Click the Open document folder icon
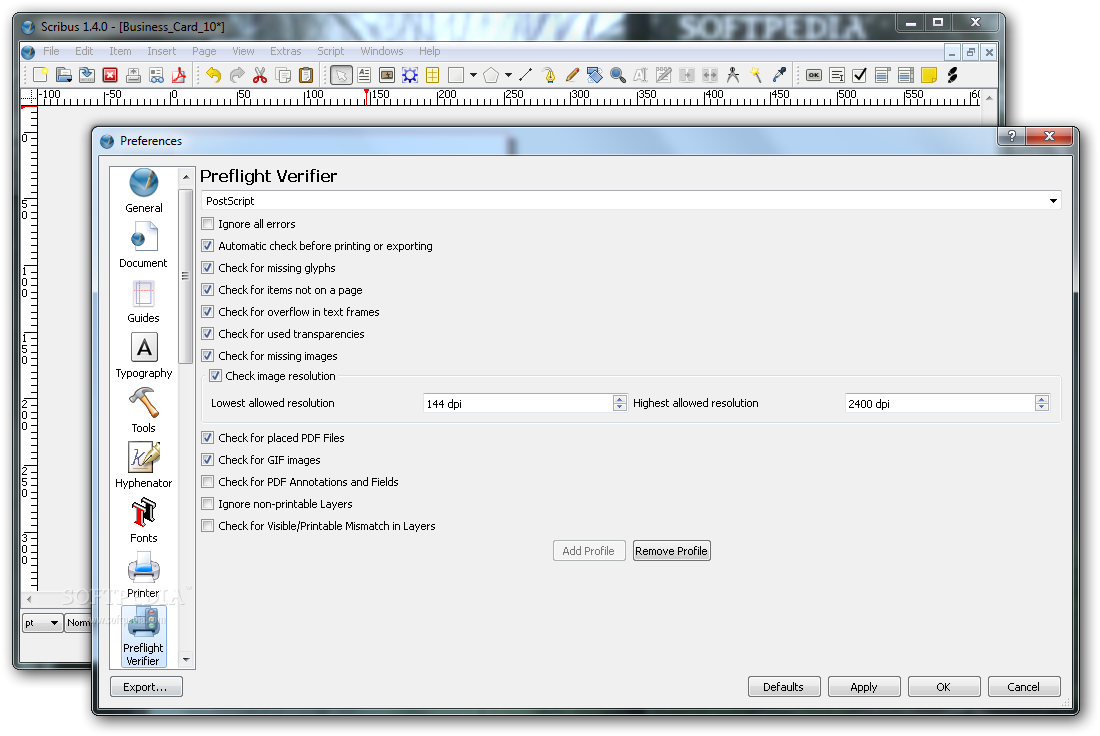1100x736 pixels. click(64, 75)
